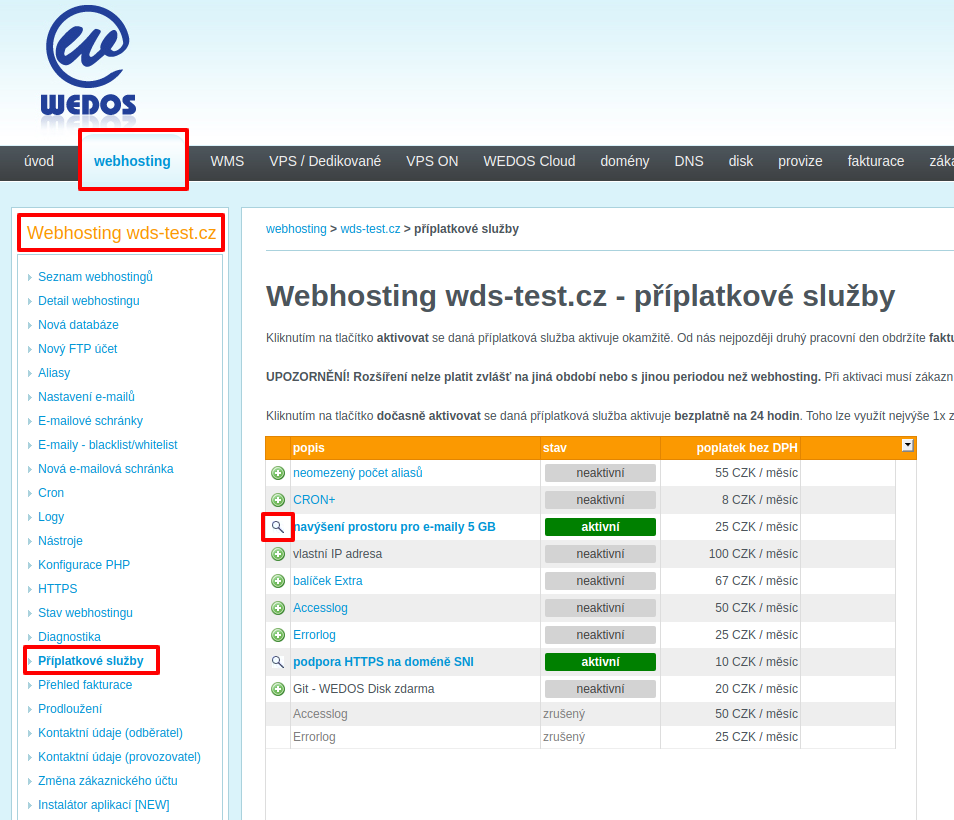The image size is (954, 820).
Task: Open the table options dropdown arrow in header
Action: pos(907,446)
